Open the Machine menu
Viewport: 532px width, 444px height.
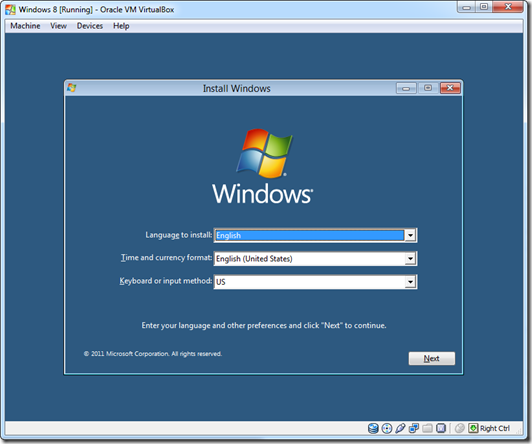pyautogui.click(x=25, y=26)
